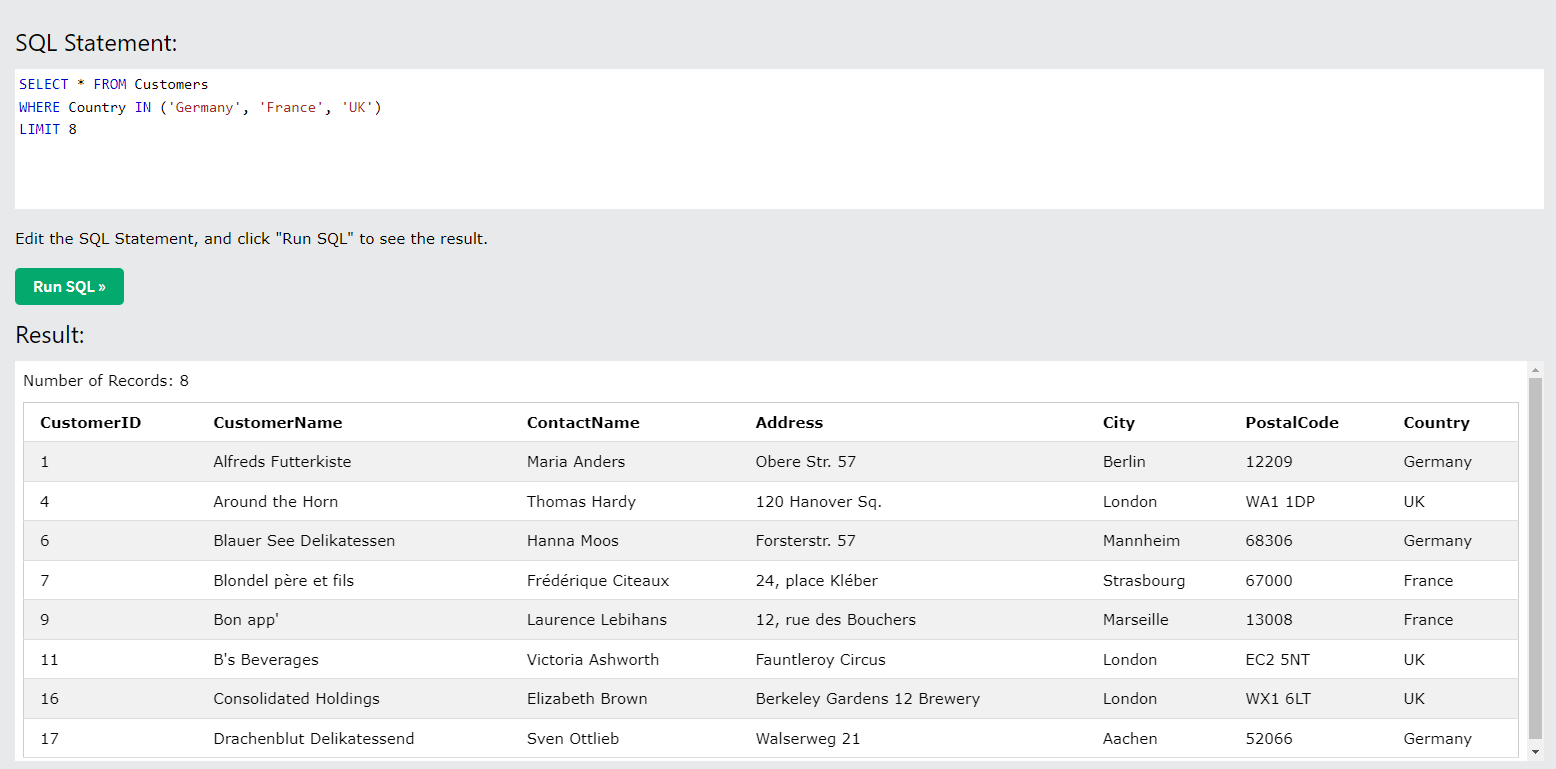Click contact name Laurence Lebihans

pyautogui.click(x=597, y=620)
